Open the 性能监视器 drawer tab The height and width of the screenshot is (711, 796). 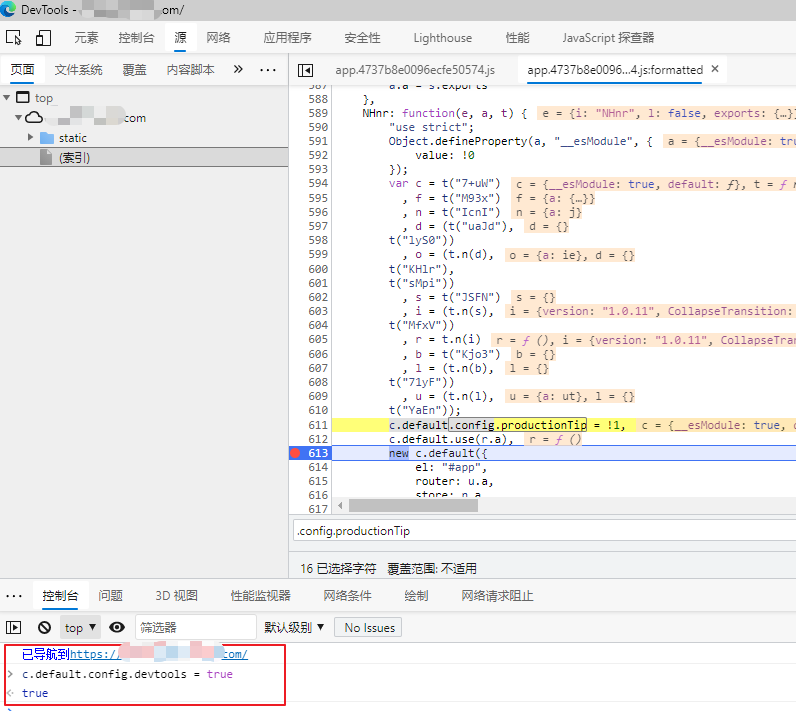[x=260, y=596]
